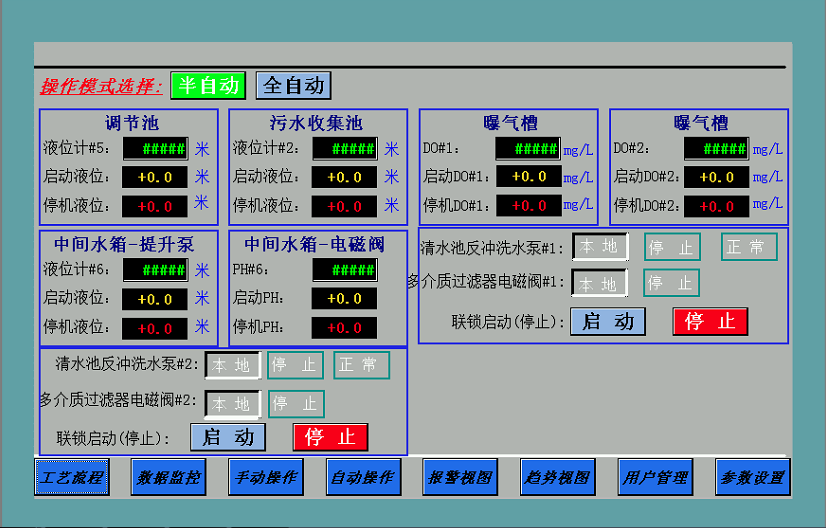The height and width of the screenshot is (528, 826).
Task: Click the 启动DO#1 setpoint field
Action: pyautogui.click(x=527, y=177)
